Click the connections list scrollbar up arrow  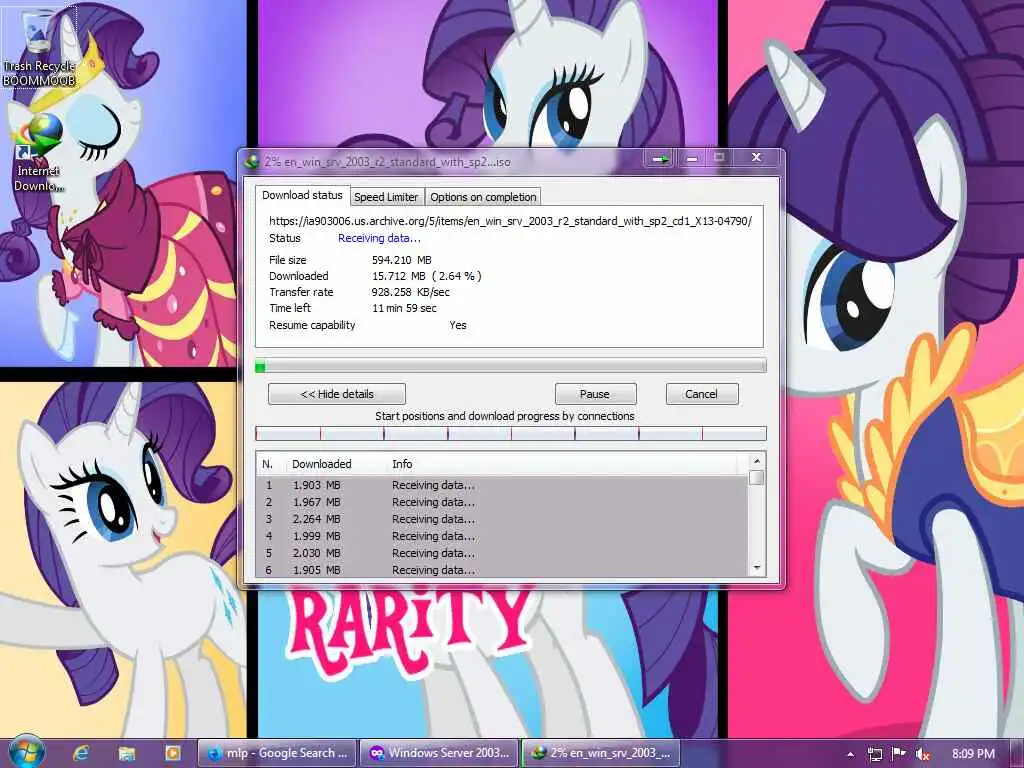tap(757, 461)
